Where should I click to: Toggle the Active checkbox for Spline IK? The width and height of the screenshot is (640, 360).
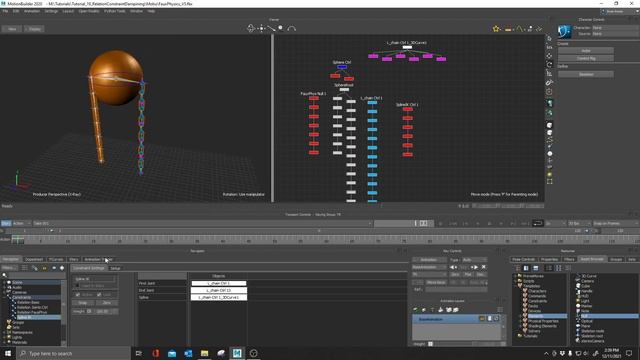pos(78,294)
